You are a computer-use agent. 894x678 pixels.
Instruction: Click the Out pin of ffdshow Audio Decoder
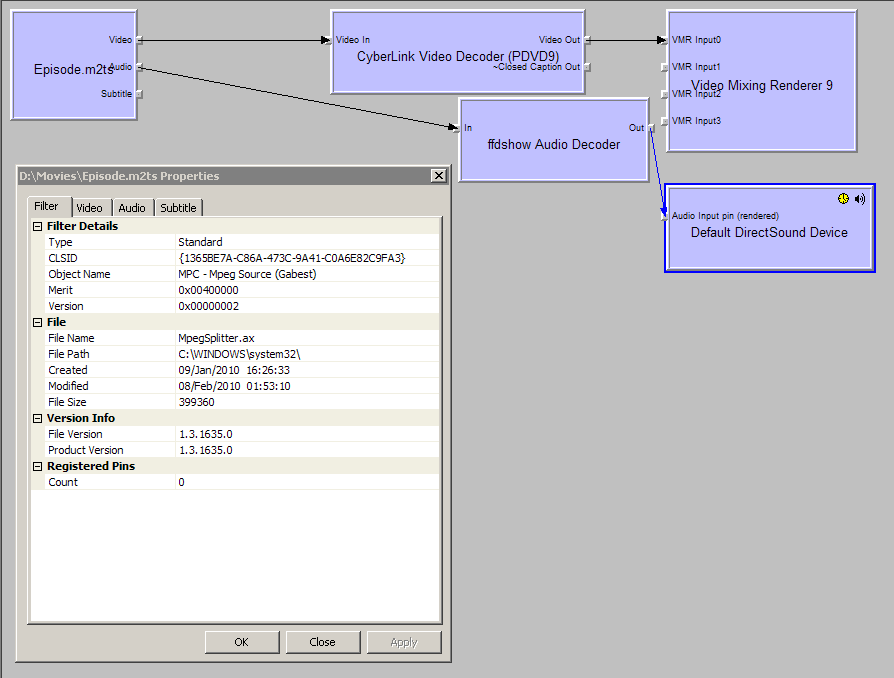[652, 128]
